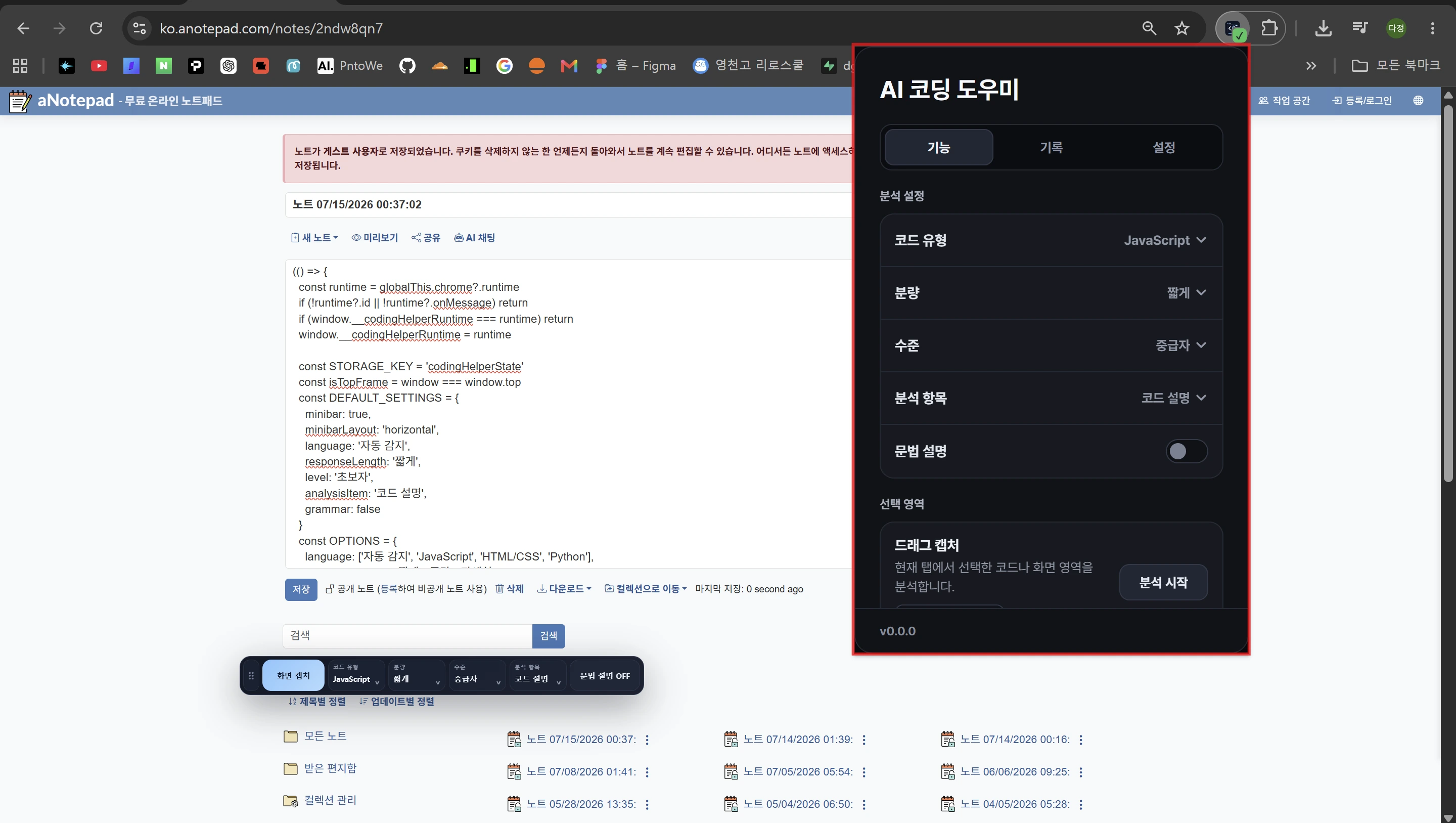The width and height of the screenshot is (1456, 823).
Task: Click into the 검색 search input
Action: [x=407, y=636]
